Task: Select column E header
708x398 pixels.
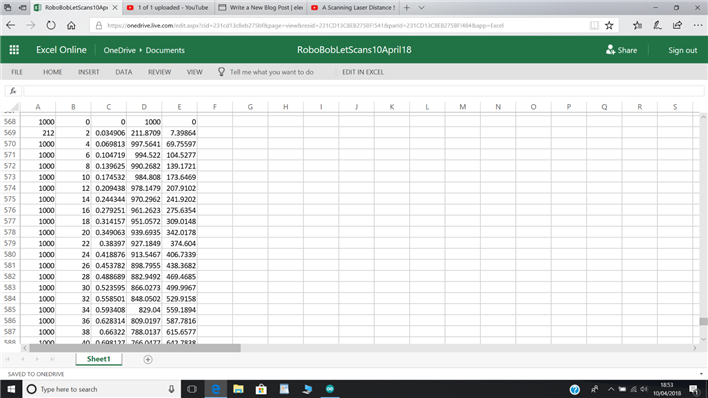Action: pyautogui.click(x=179, y=107)
